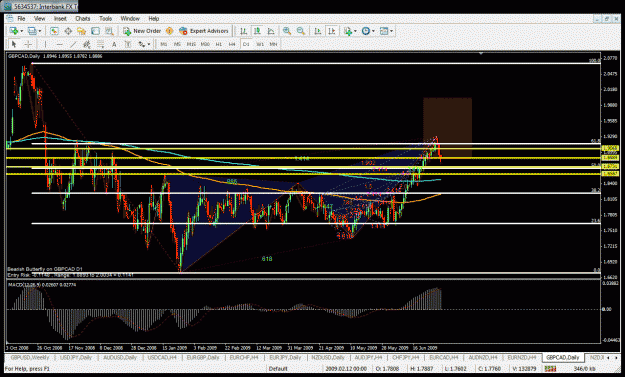Open the Strategy Tester icon
The width and height of the screenshot is (625, 377).
point(109,31)
